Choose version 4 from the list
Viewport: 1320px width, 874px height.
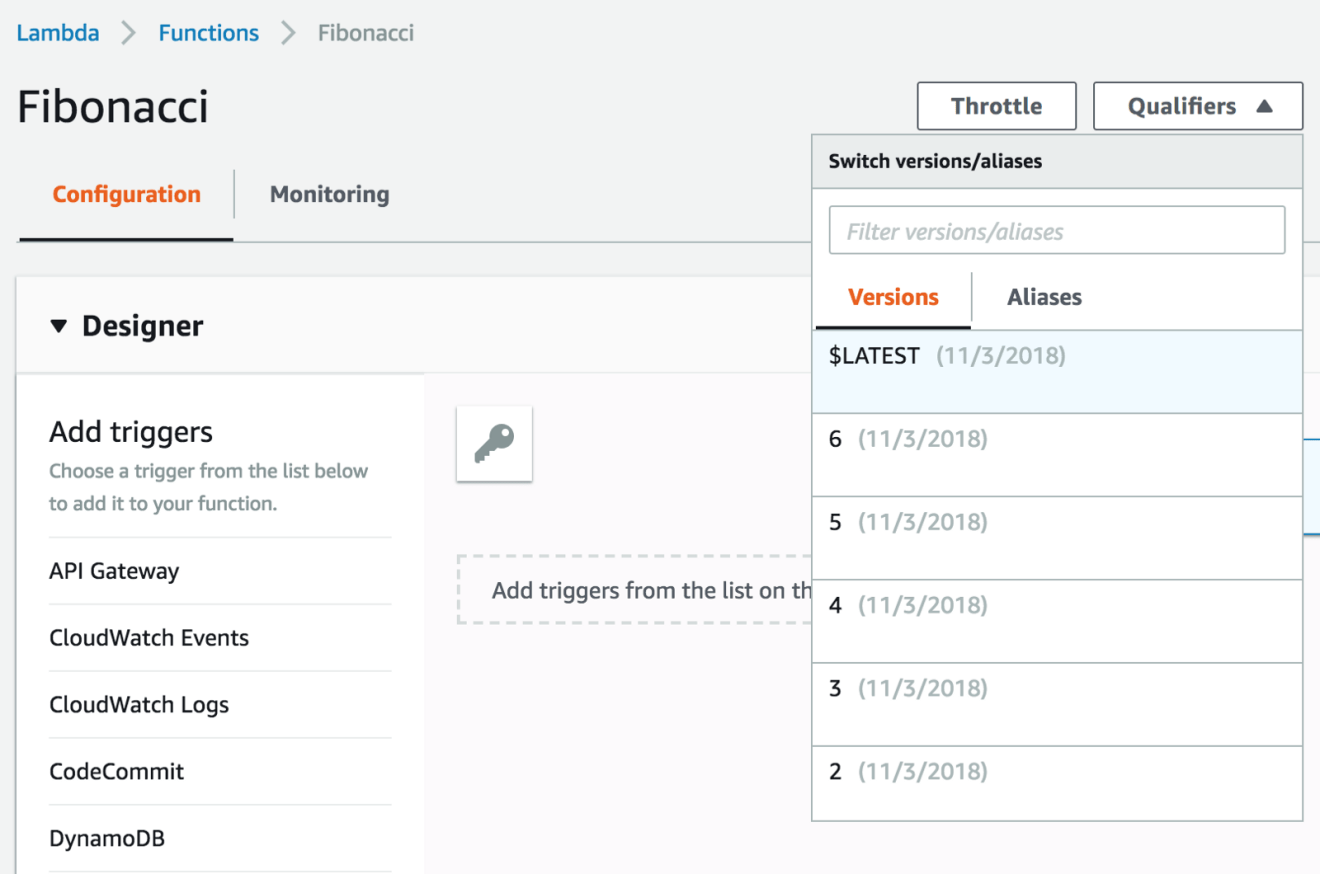1057,621
